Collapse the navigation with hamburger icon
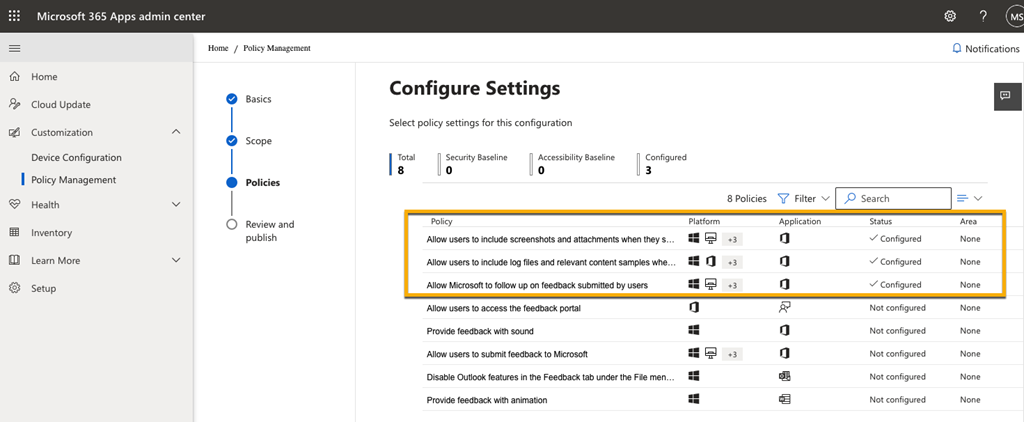This screenshot has height=422, width=1024. pyautogui.click(x=14, y=48)
